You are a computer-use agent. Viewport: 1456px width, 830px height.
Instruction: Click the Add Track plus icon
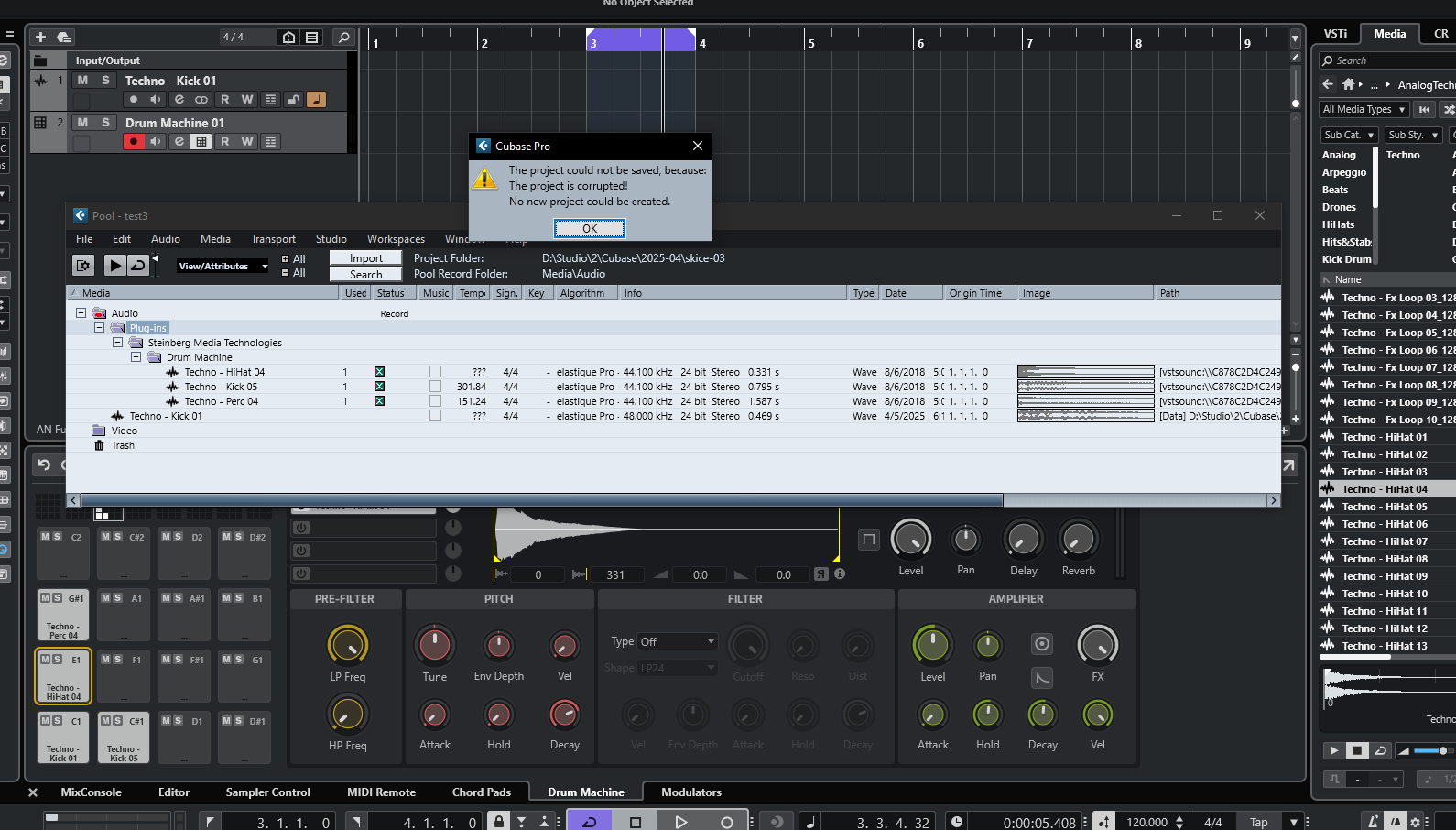[40, 38]
